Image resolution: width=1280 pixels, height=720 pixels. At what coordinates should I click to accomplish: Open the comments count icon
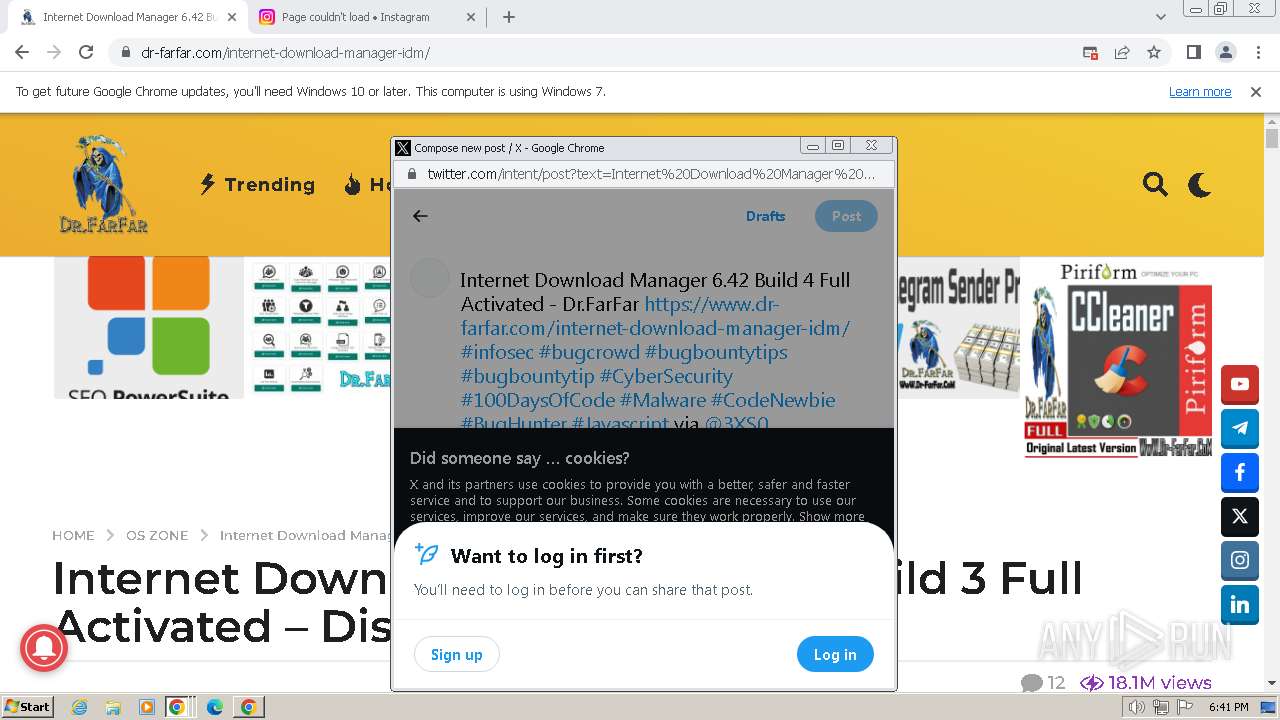click(x=1032, y=683)
